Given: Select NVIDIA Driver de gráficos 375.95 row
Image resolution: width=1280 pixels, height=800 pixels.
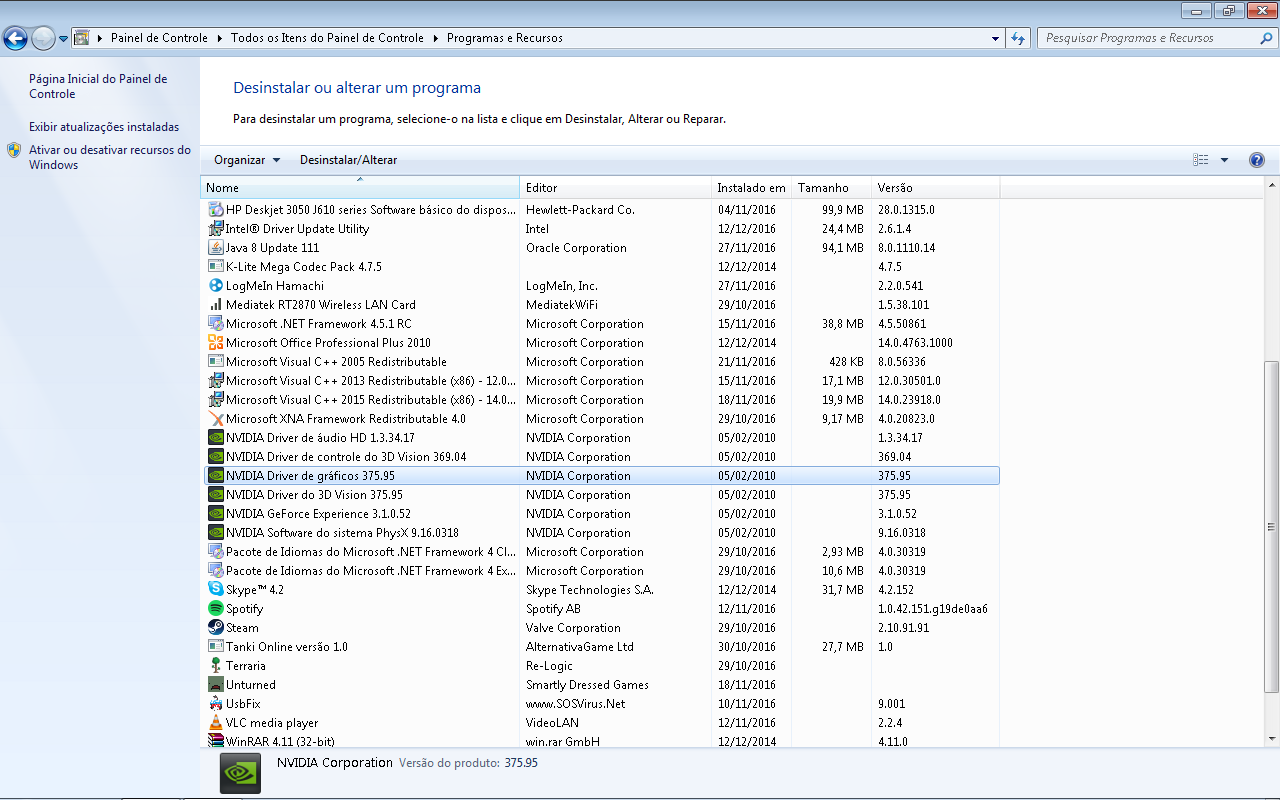Looking at the screenshot, I should coord(602,476).
